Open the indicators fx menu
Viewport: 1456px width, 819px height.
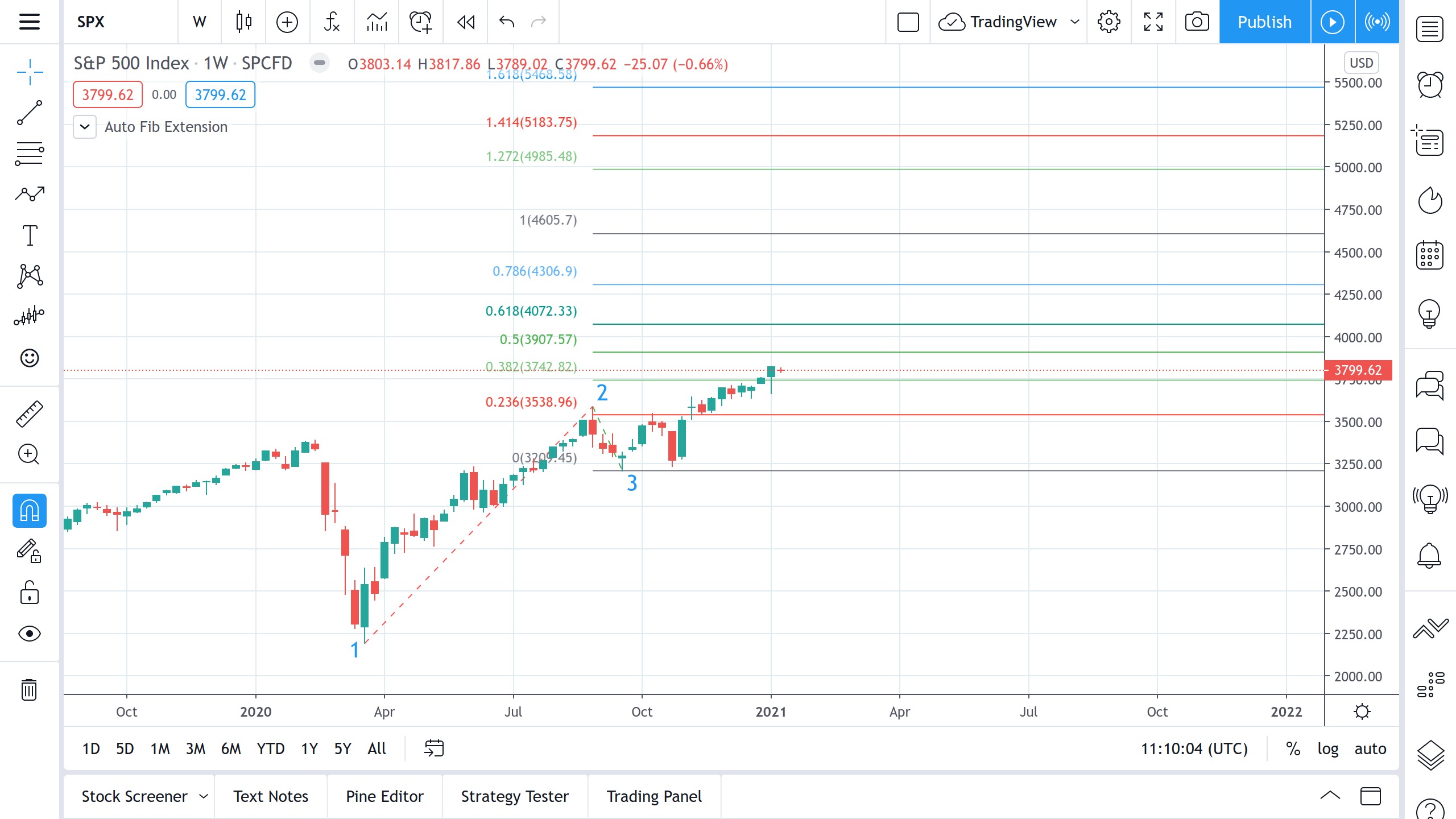pyautogui.click(x=332, y=22)
